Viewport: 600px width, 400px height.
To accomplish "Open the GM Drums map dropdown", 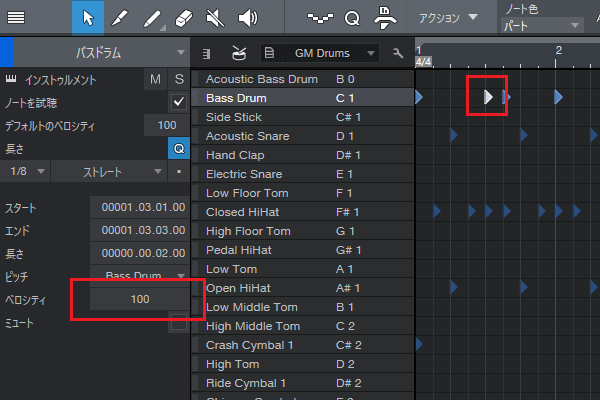I will 321,53.
